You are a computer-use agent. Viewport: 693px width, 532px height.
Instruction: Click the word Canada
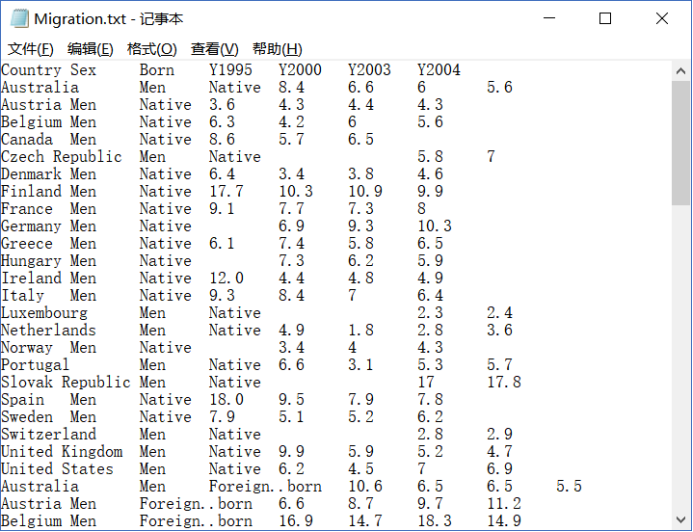coord(27,140)
